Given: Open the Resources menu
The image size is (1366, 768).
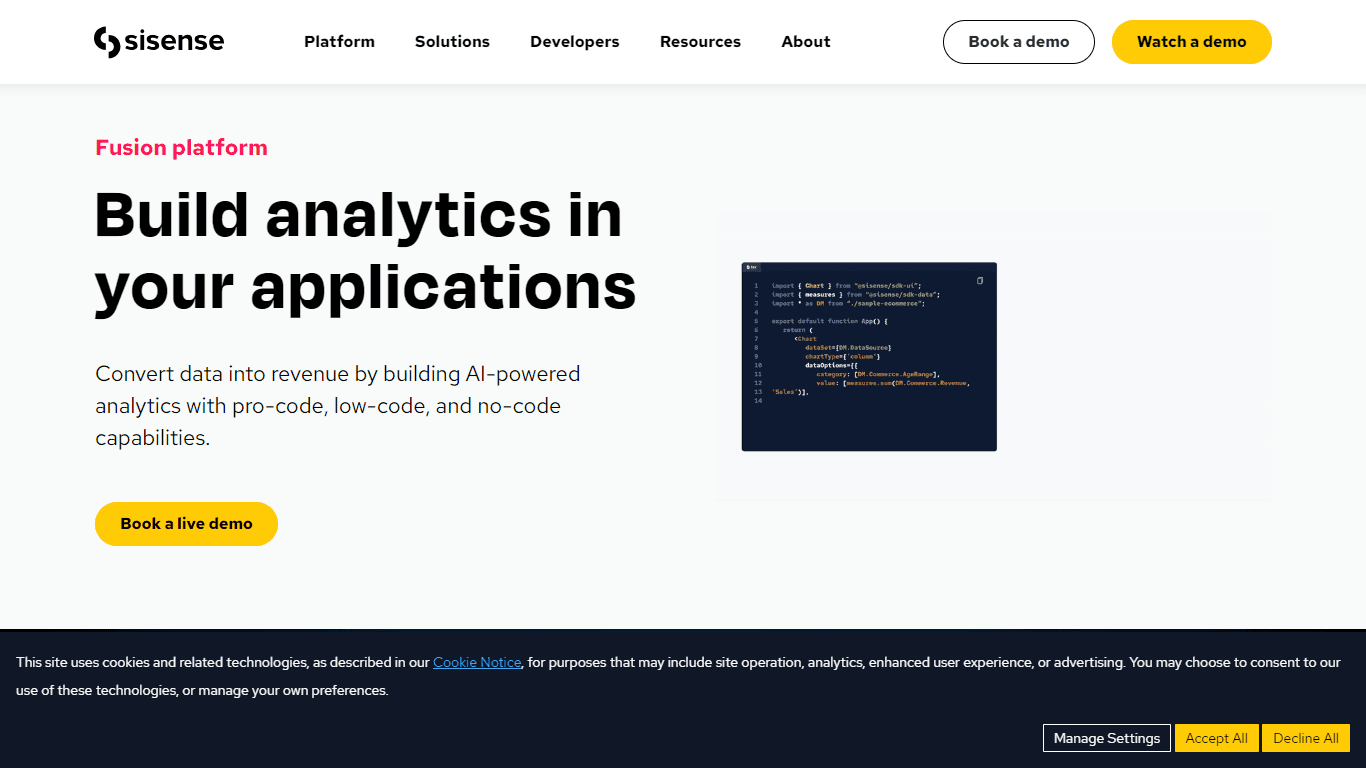Looking at the screenshot, I should coord(700,42).
